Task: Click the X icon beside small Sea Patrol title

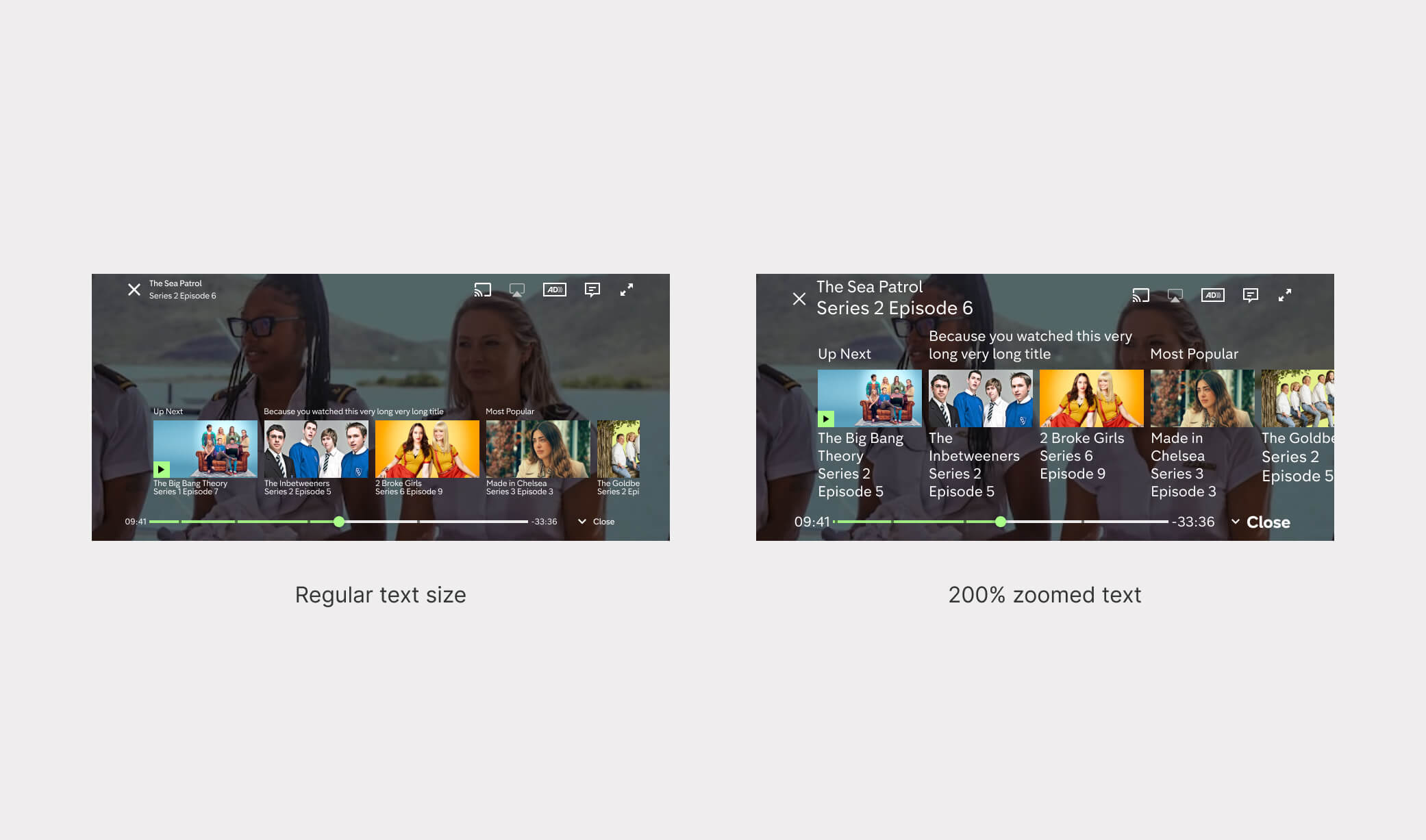Action: point(134,290)
